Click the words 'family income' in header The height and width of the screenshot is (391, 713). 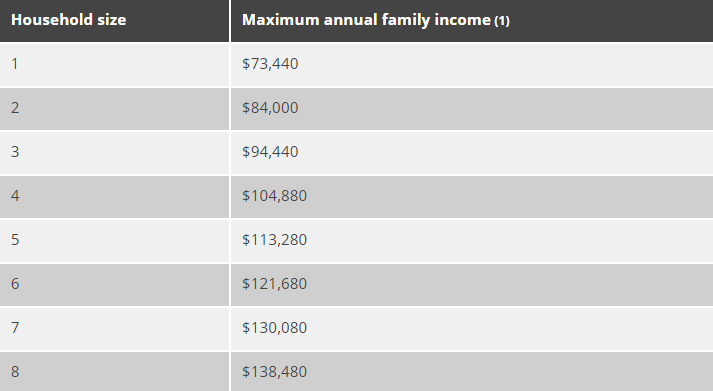pyautogui.click(x=436, y=20)
